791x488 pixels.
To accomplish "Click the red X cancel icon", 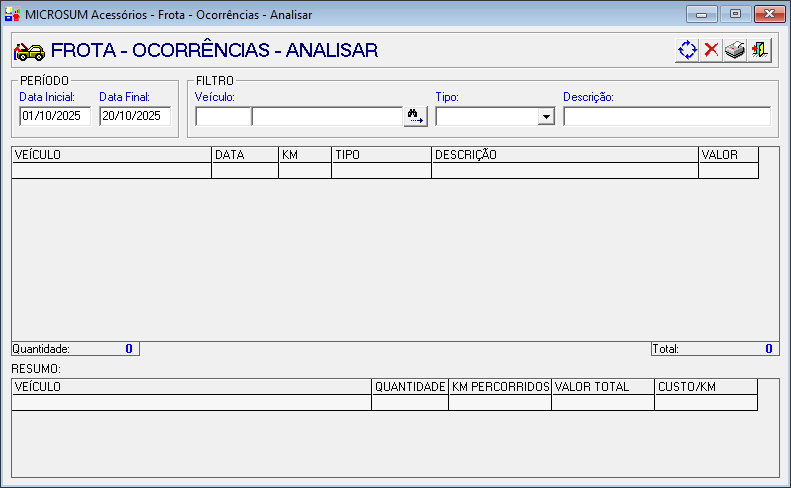I will coord(711,50).
